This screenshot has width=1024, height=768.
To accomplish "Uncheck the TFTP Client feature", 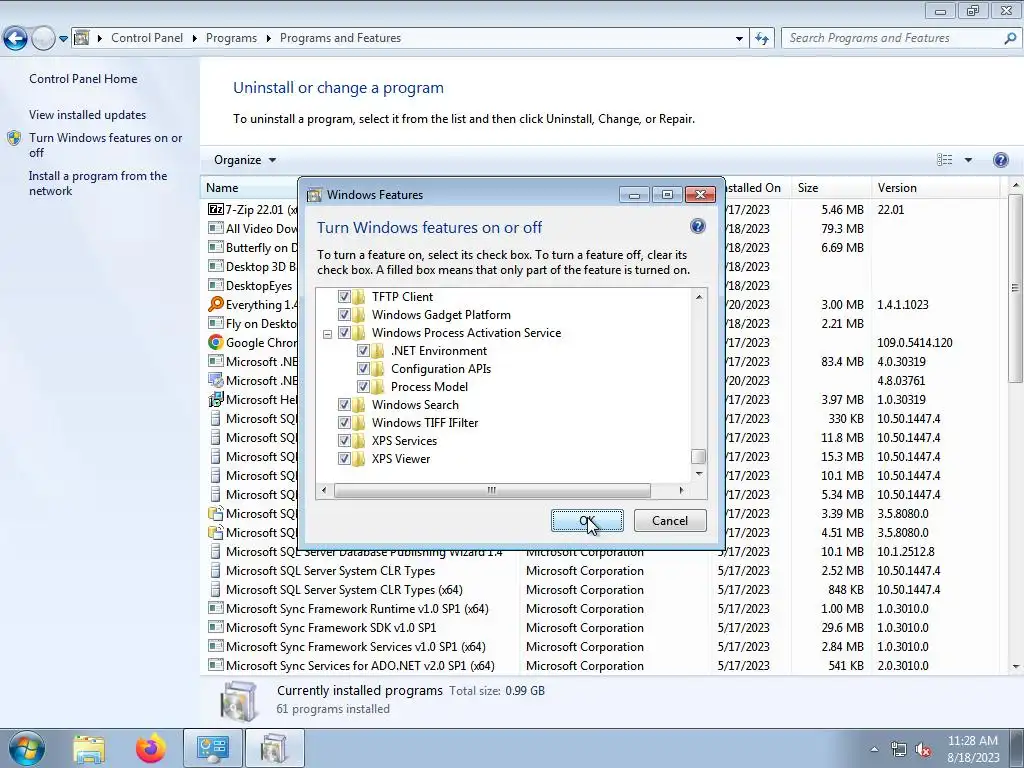I will [x=344, y=296].
